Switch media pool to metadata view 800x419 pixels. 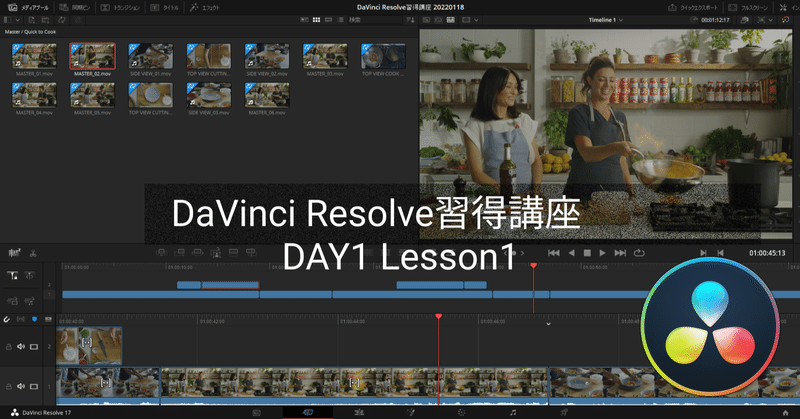[x=304, y=20]
